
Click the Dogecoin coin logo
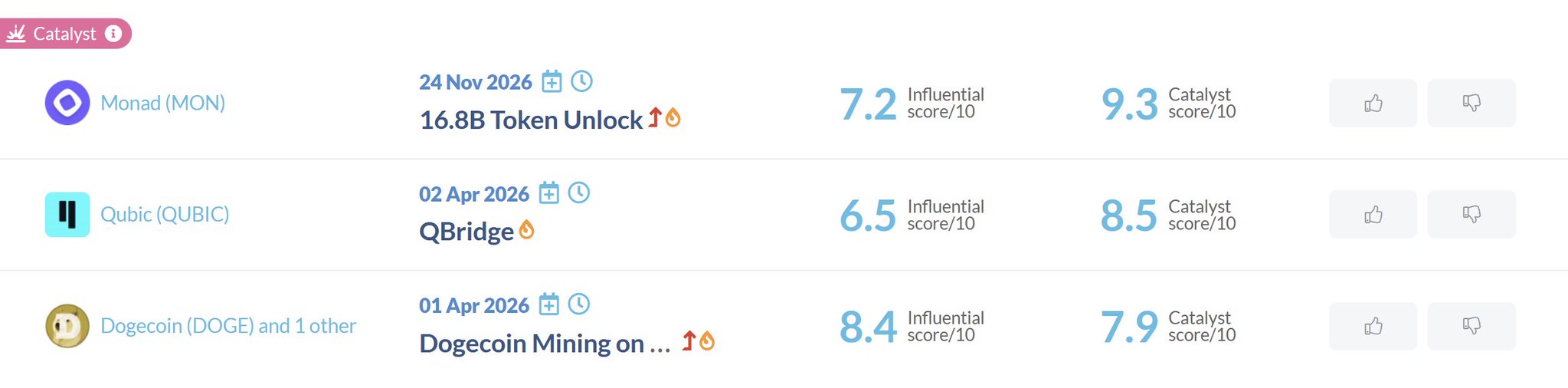(67, 326)
